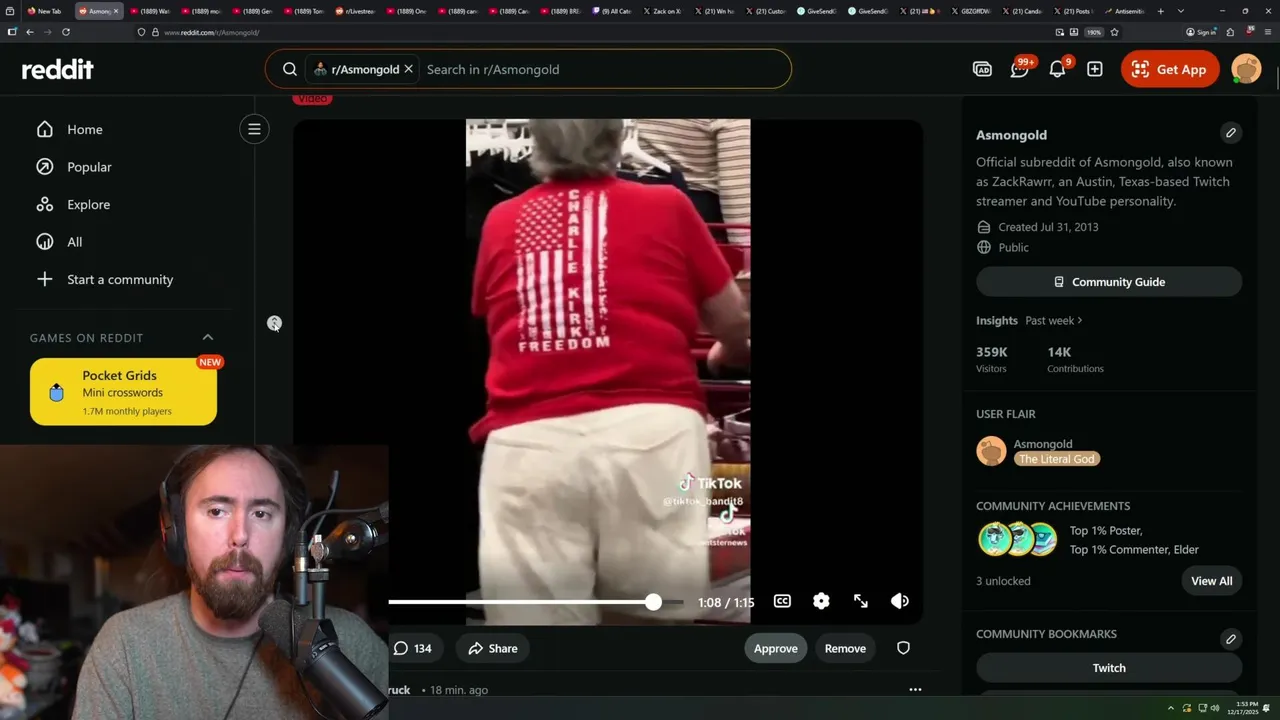Switch to Zack on X browser tab
The width and height of the screenshot is (1280, 720).
pos(663,11)
